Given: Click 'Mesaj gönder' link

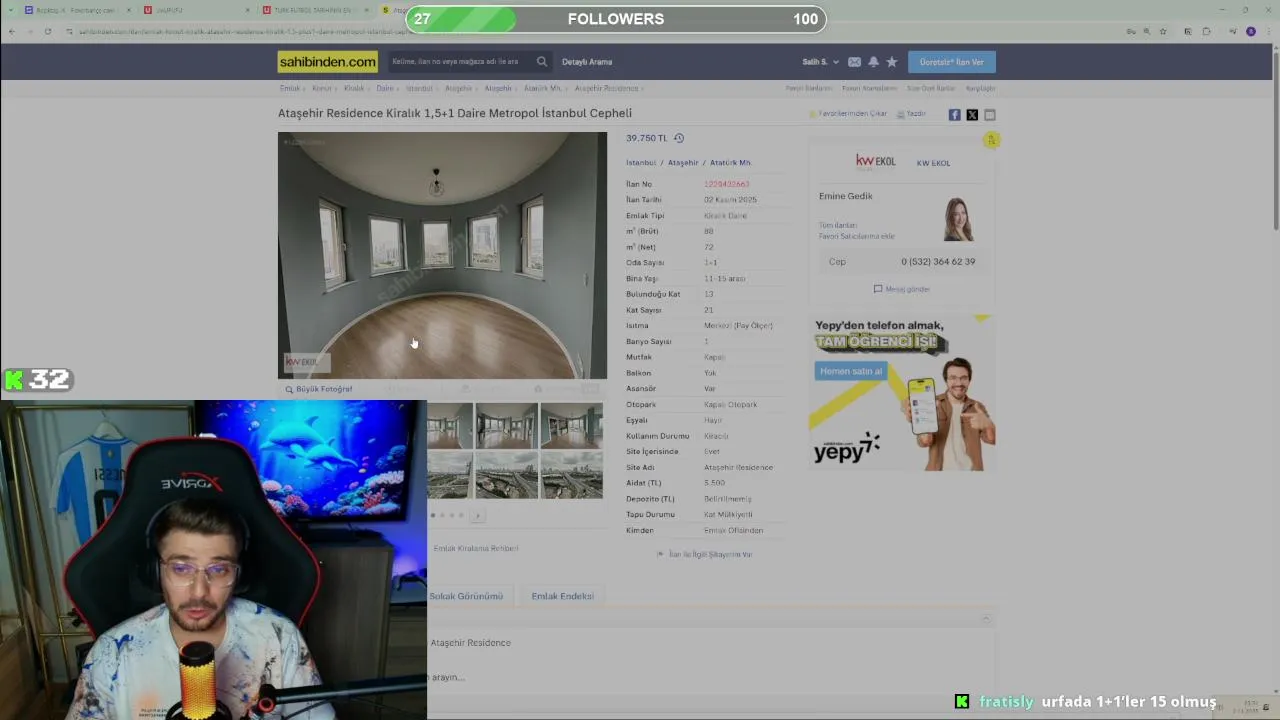Looking at the screenshot, I should point(902,289).
